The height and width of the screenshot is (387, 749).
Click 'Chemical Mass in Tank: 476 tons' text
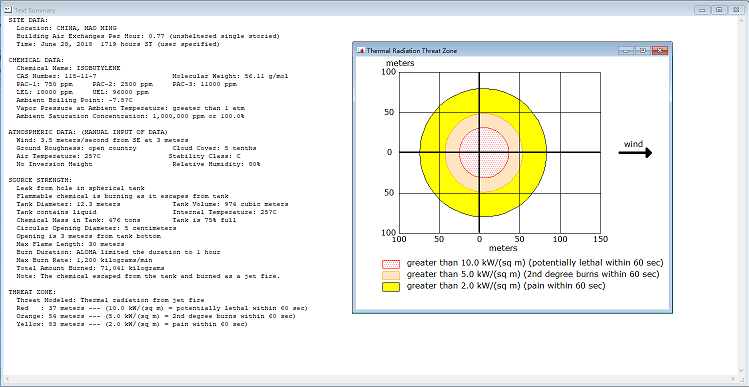[x=78, y=220]
